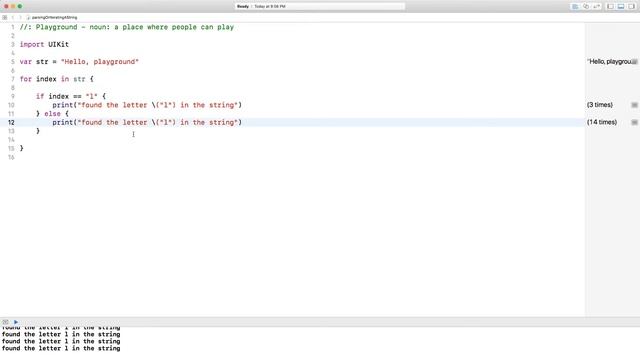
Task: Go forward in jump bar history
Action: click(20, 18)
